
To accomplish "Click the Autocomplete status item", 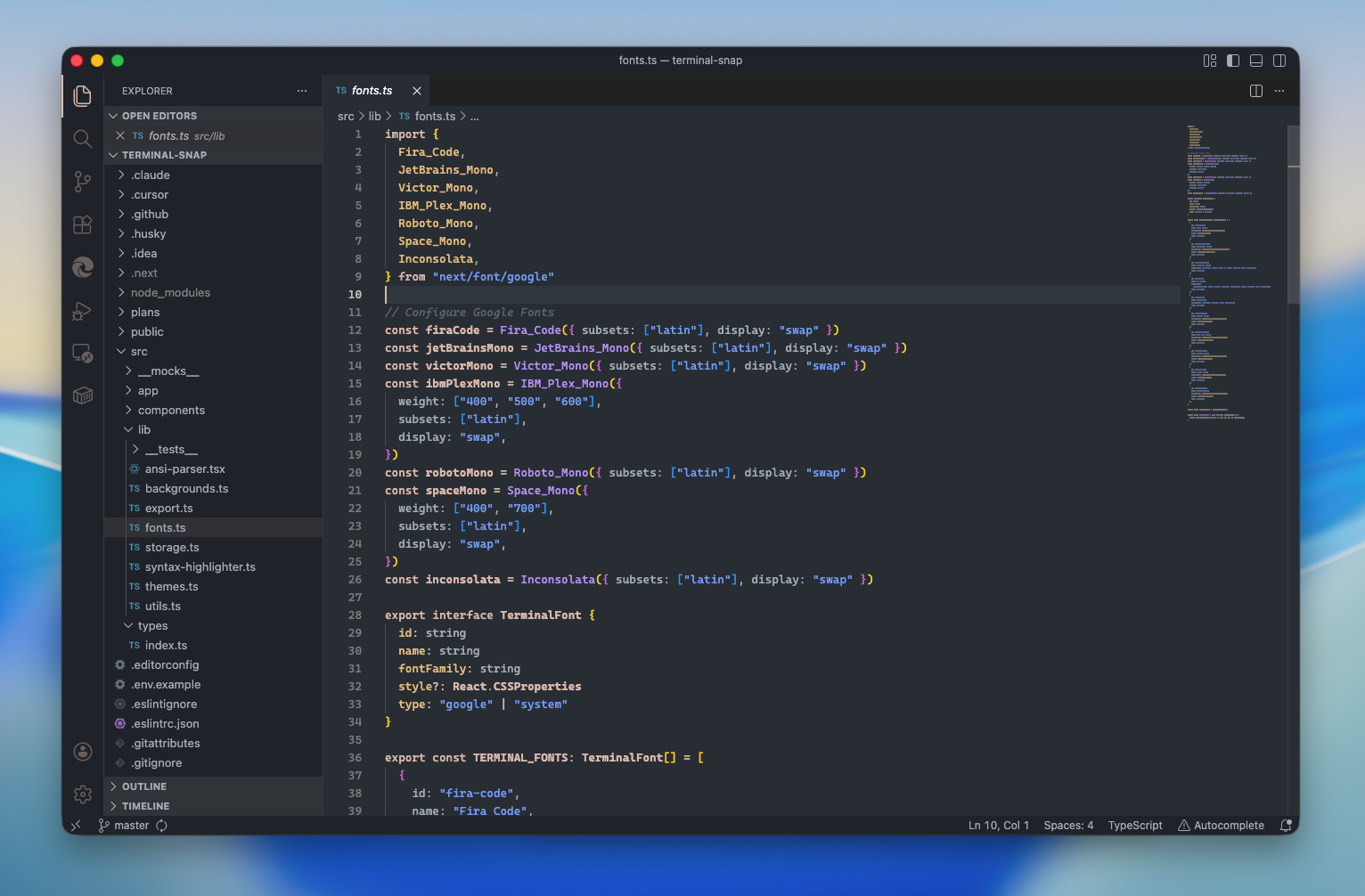I will (x=1221, y=826).
